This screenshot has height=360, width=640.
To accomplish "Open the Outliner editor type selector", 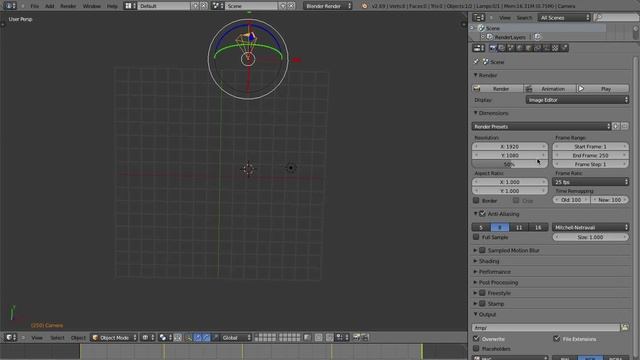I will click(x=479, y=18).
